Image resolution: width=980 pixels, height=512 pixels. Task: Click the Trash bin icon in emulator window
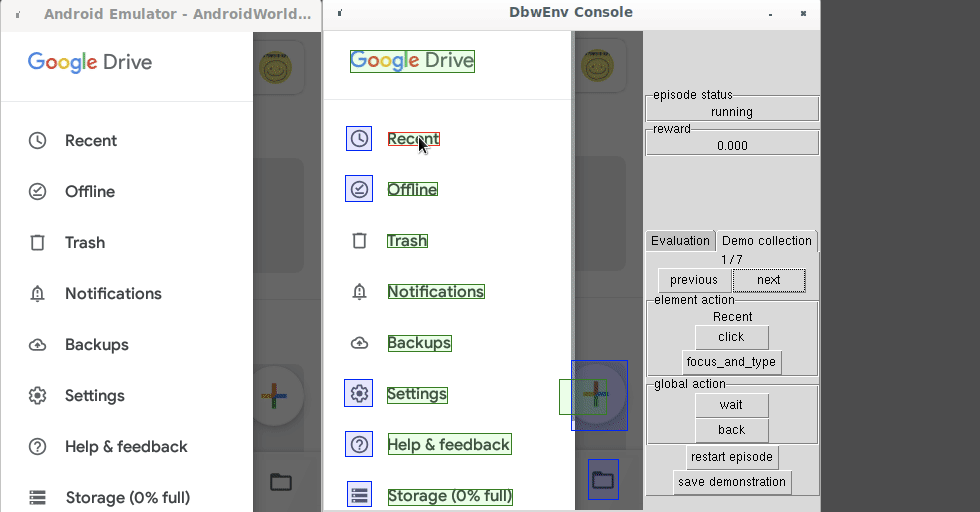pyautogui.click(x=38, y=243)
